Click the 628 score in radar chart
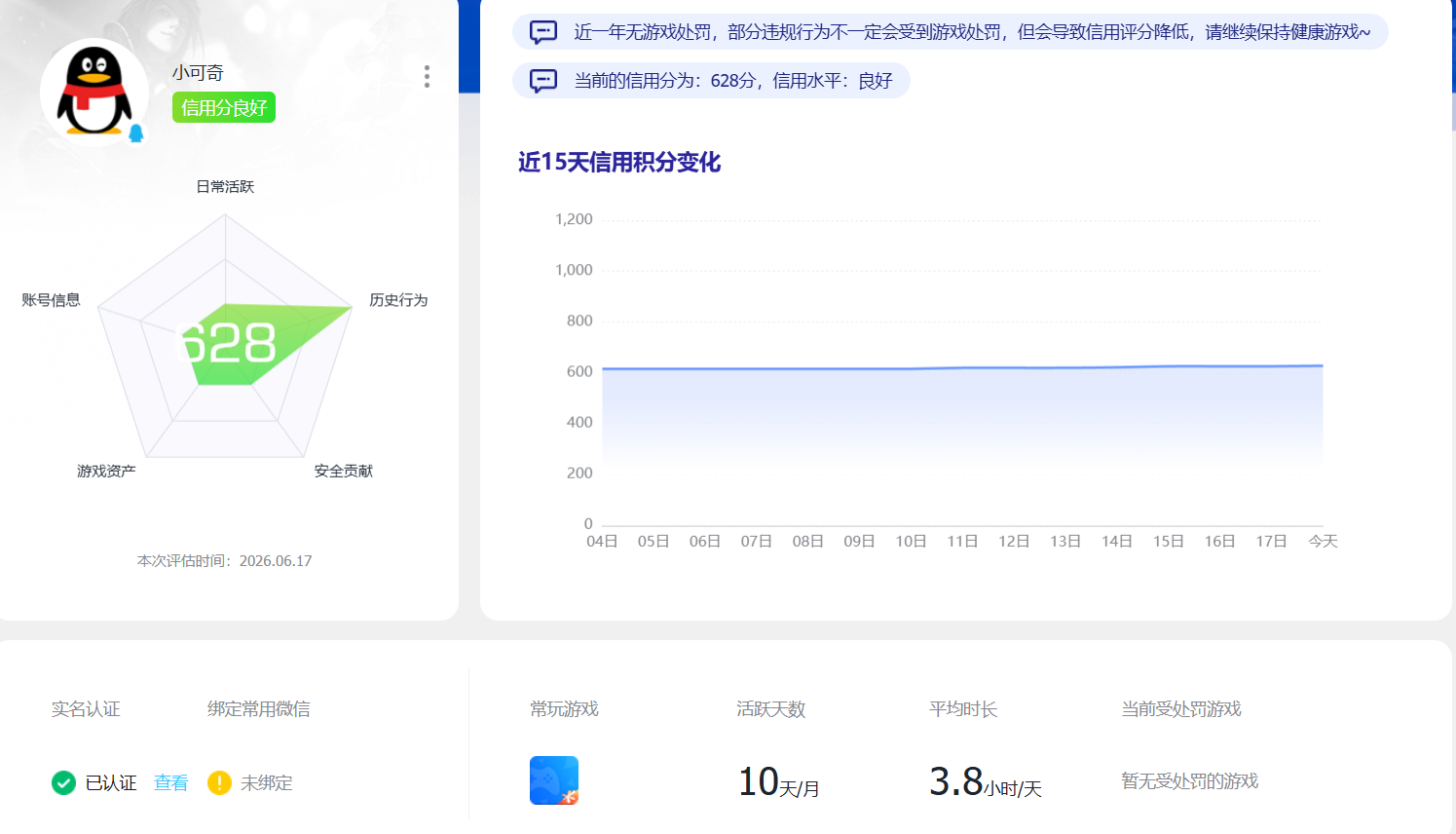The image size is (1456, 834). 228,343
